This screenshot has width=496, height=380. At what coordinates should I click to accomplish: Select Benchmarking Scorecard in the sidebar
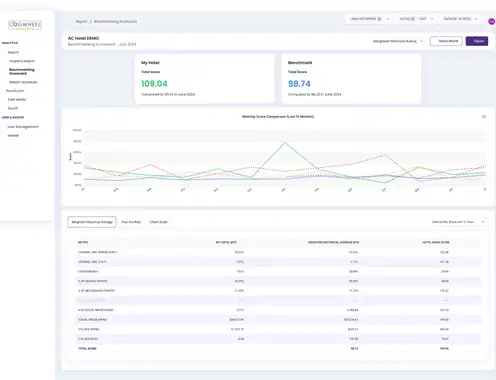point(22,71)
